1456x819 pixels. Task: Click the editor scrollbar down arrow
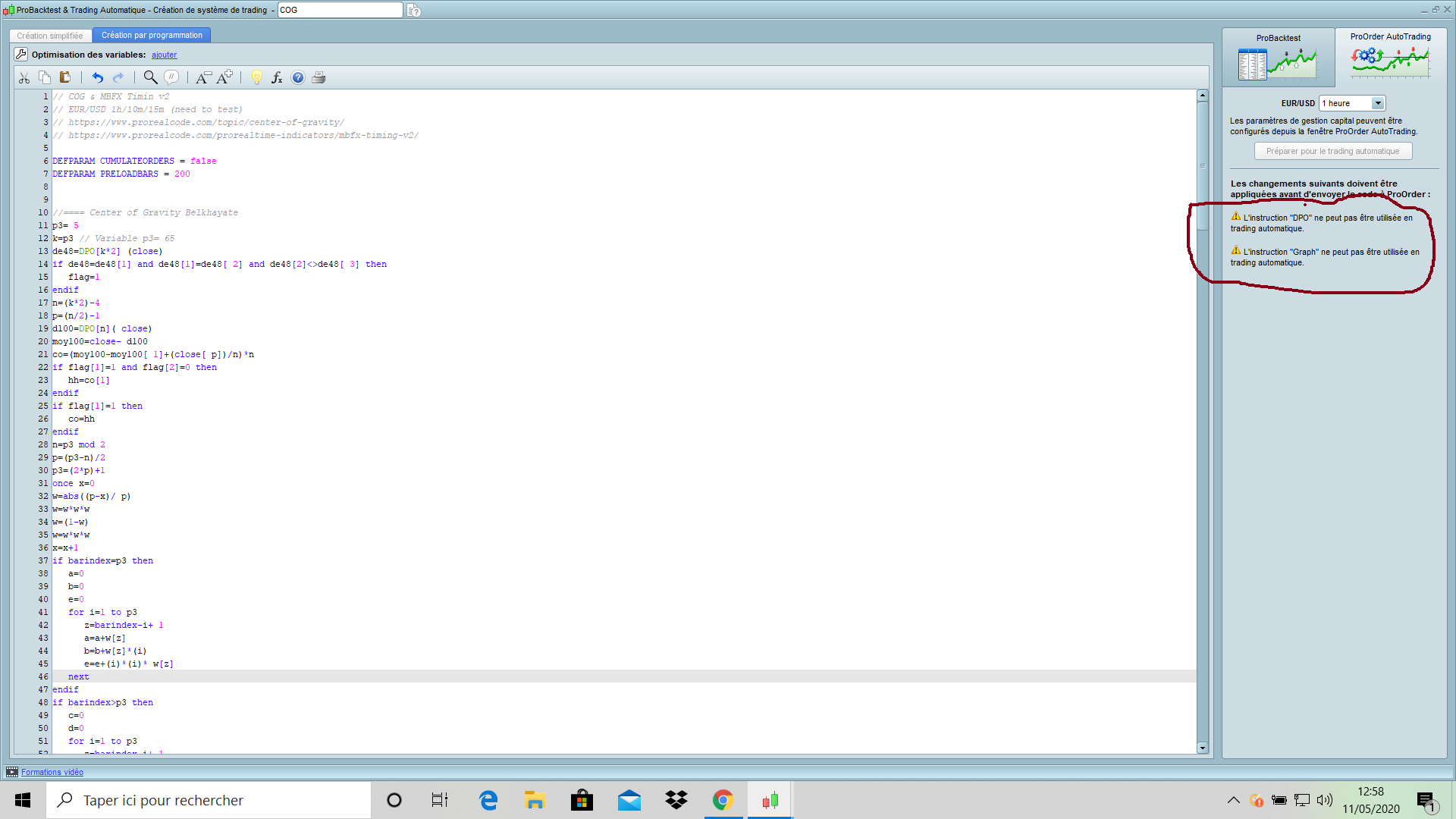click(1202, 748)
